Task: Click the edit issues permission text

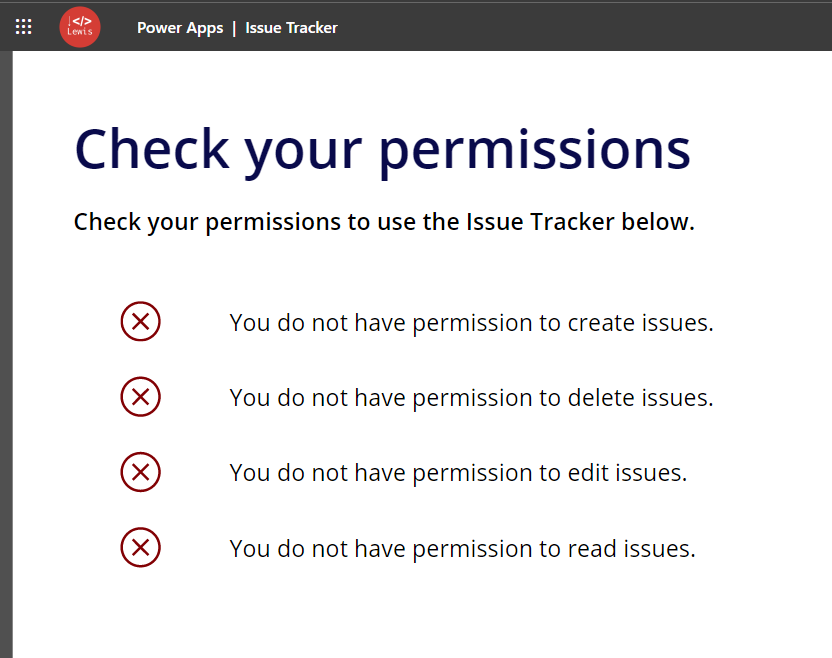Action: tap(460, 472)
